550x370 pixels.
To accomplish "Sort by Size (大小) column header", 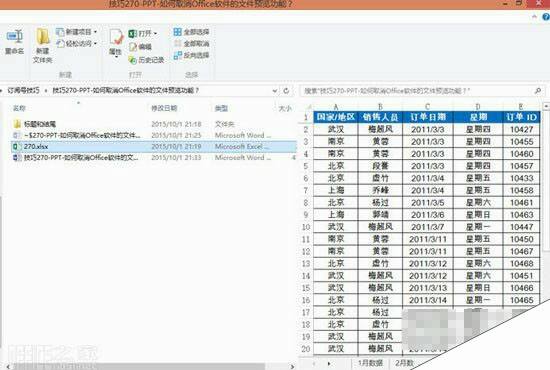I will [285, 109].
